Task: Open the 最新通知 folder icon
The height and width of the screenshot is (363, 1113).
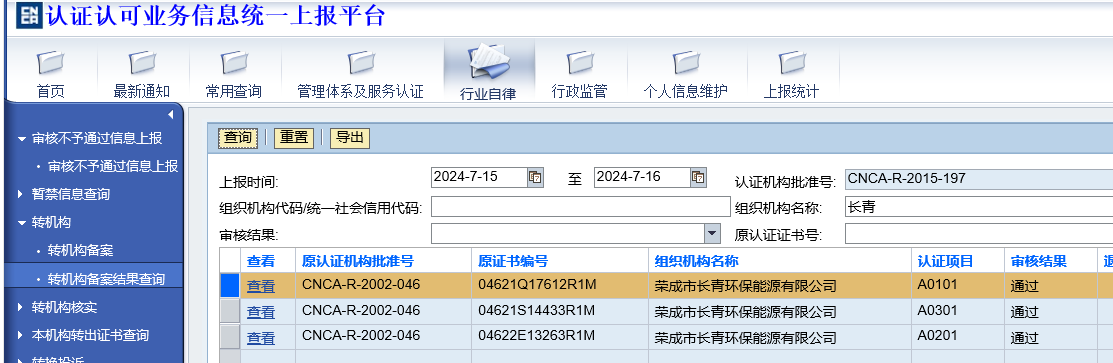Action: [141, 63]
